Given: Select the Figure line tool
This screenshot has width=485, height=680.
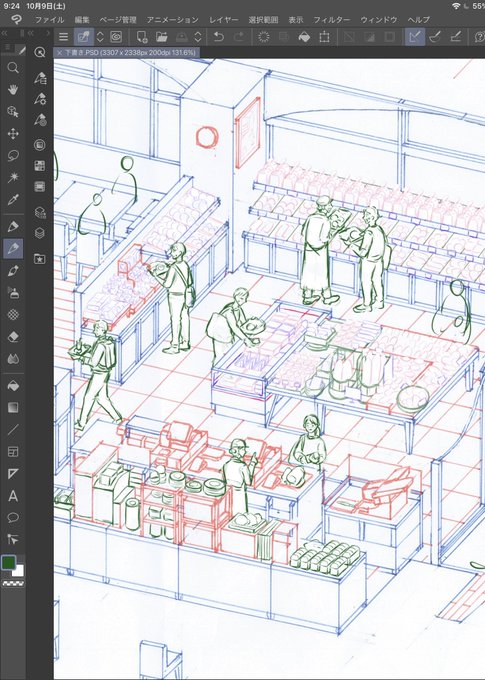Looking at the screenshot, I should pos(13,430).
